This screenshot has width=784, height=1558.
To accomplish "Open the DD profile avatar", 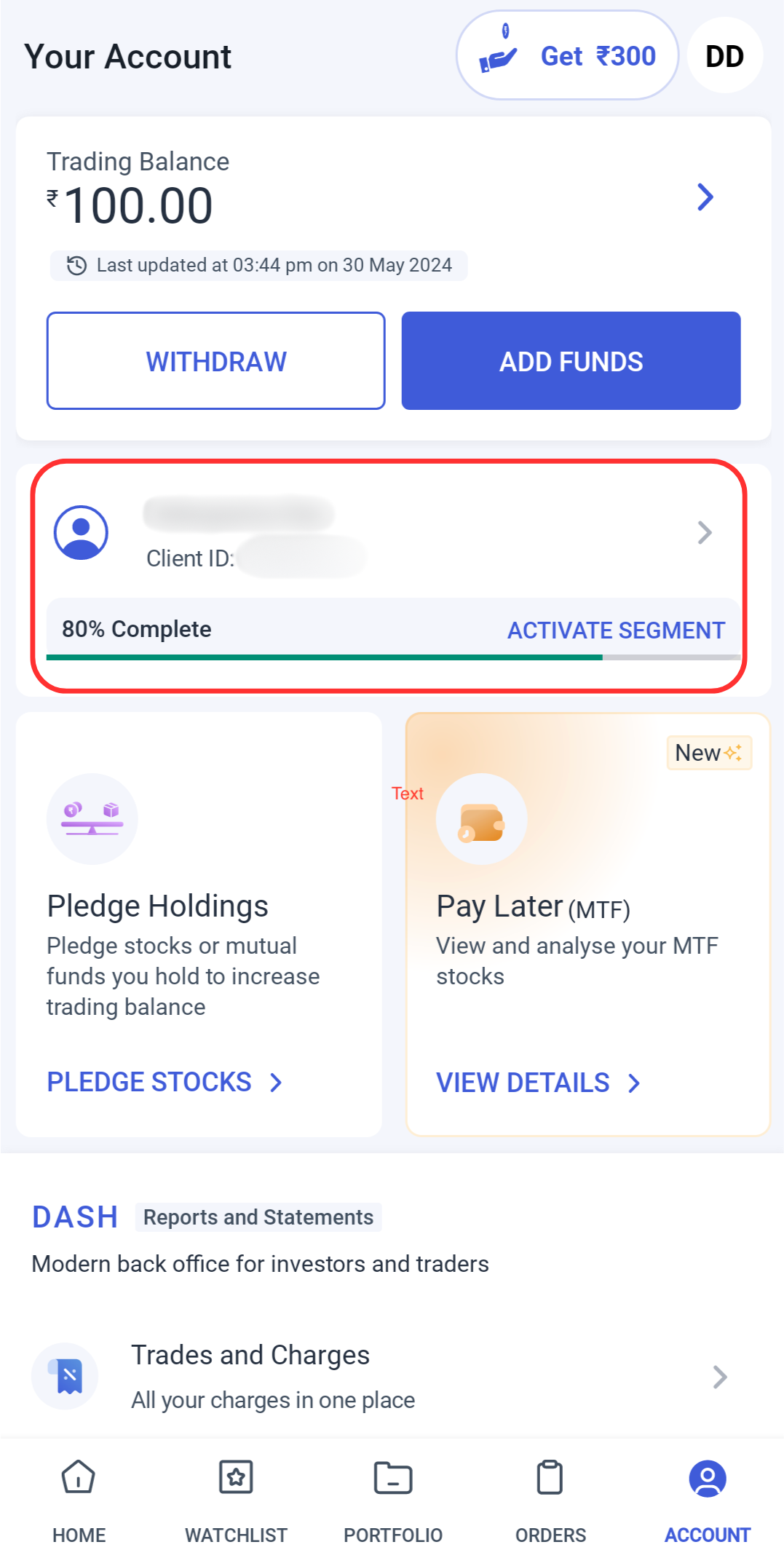I will pyautogui.click(x=724, y=56).
